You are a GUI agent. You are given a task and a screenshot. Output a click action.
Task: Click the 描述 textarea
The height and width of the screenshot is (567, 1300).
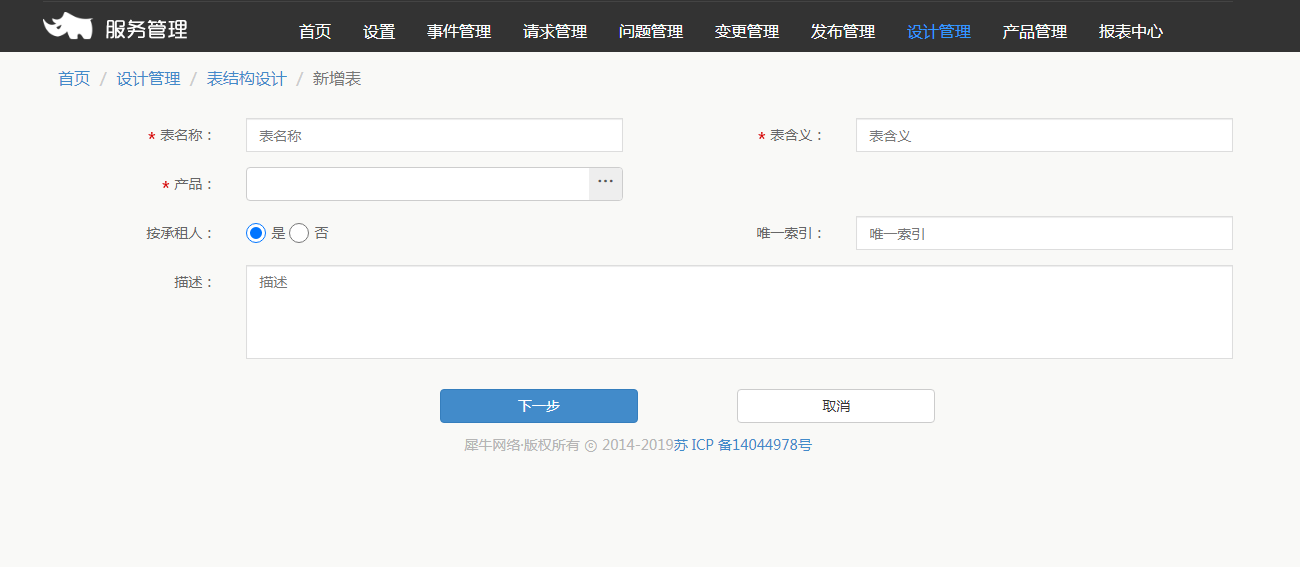click(x=739, y=312)
